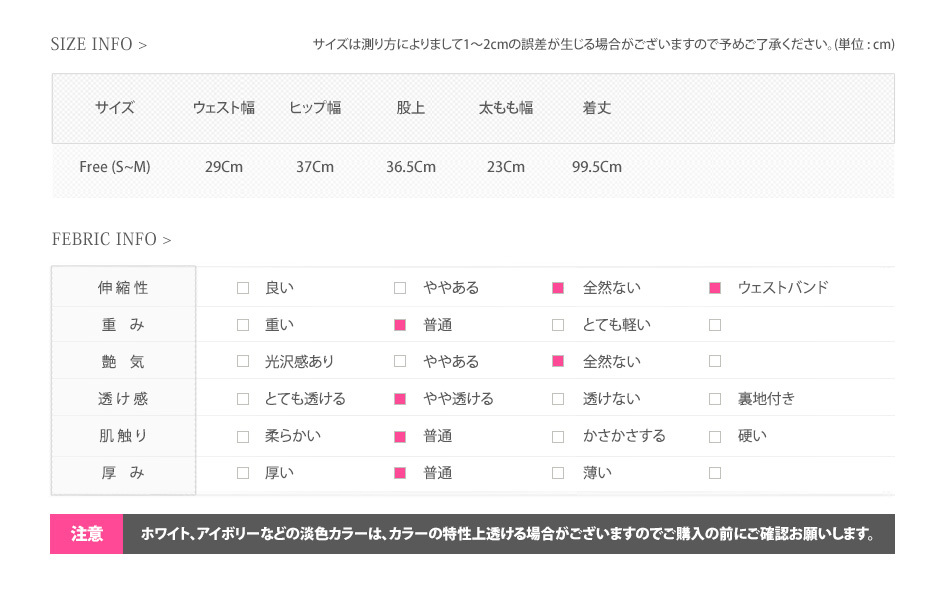Click the FEBRIC INFO > heading
The width and height of the screenshot is (946, 612).
112,239
